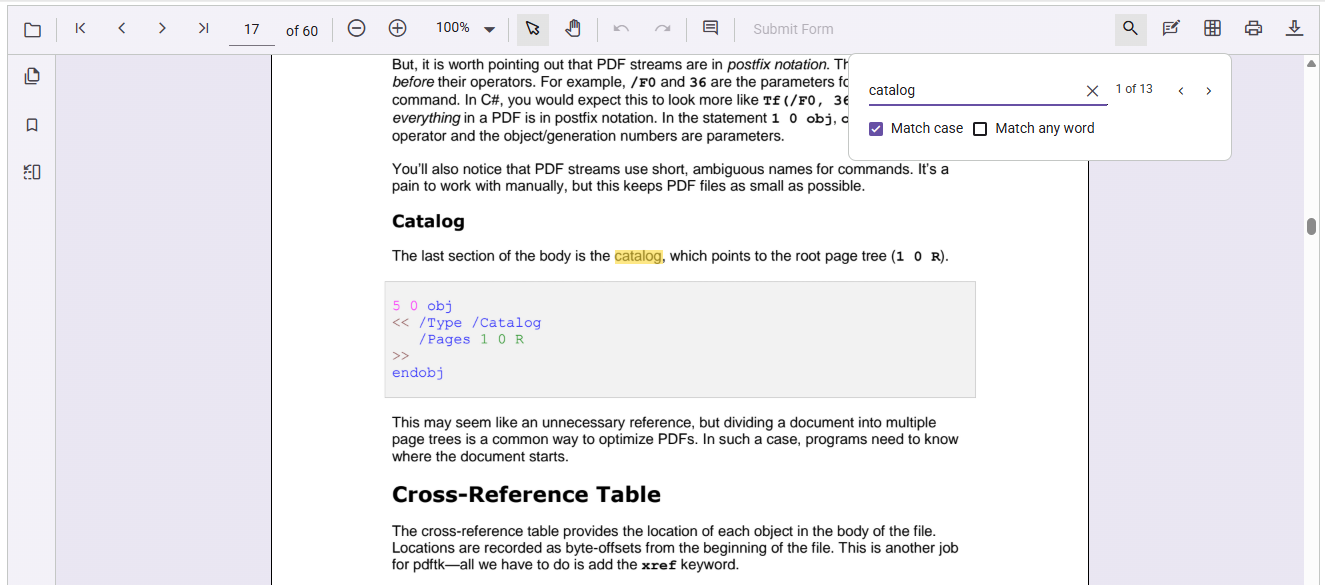Click the vertical scrollbar thumb
The image size is (1325, 585).
1311,226
